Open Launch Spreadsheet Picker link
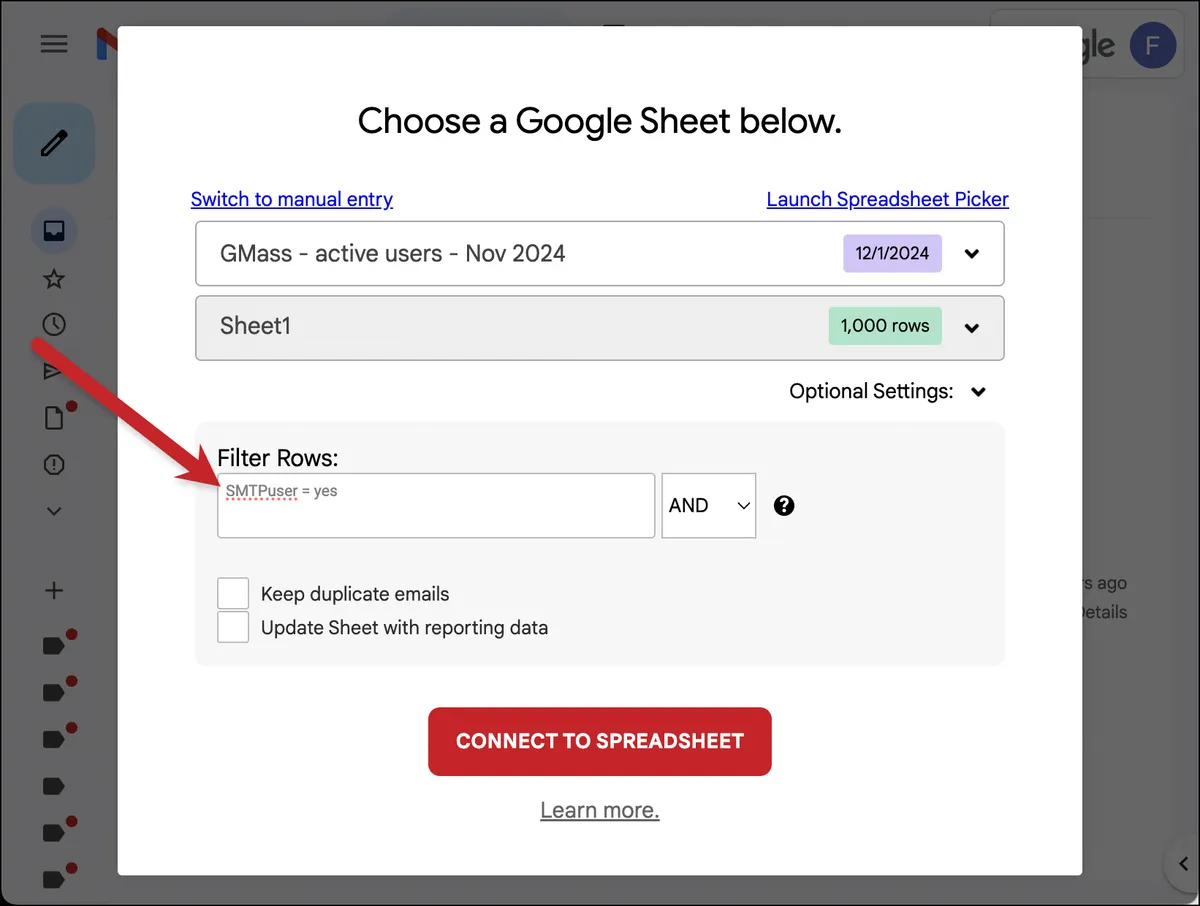The width and height of the screenshot is (1200, 906). coord(887,199)
